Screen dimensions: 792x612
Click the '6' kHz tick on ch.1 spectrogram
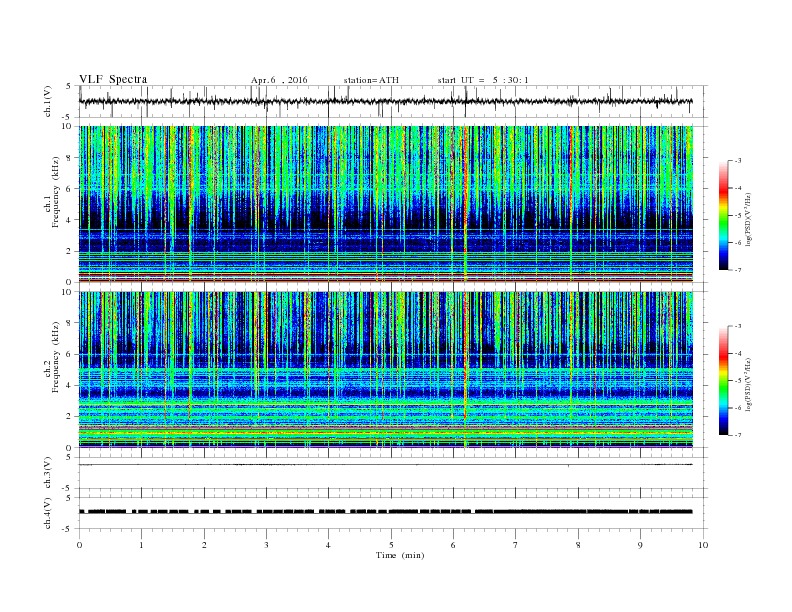tap(69, 189)
